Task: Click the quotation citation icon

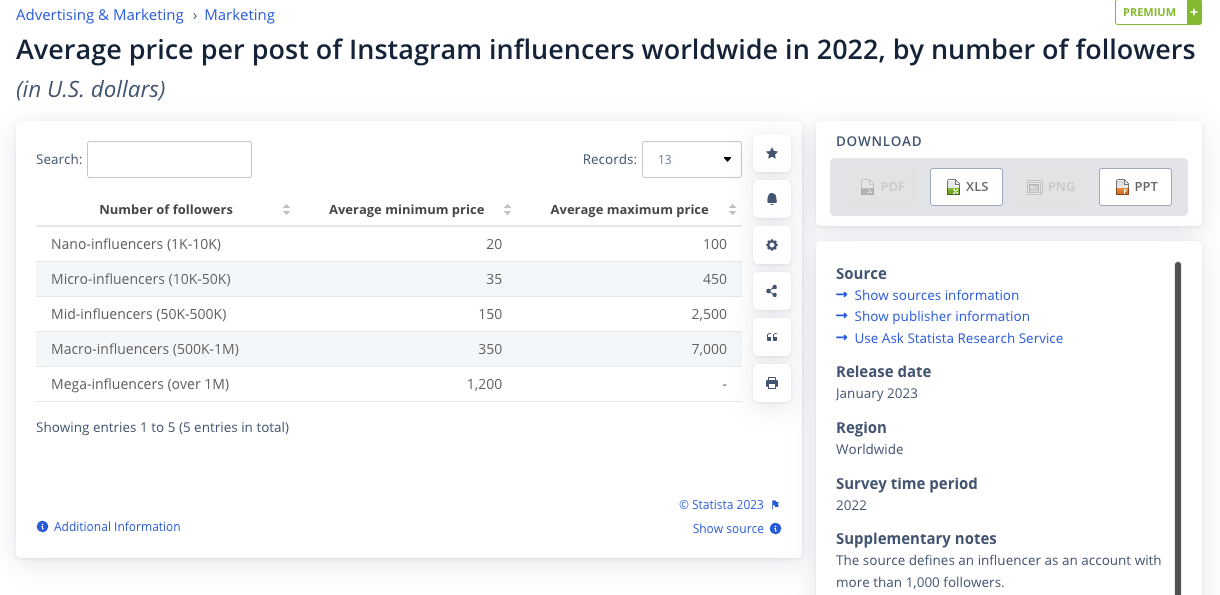Action: pos(772,337)
